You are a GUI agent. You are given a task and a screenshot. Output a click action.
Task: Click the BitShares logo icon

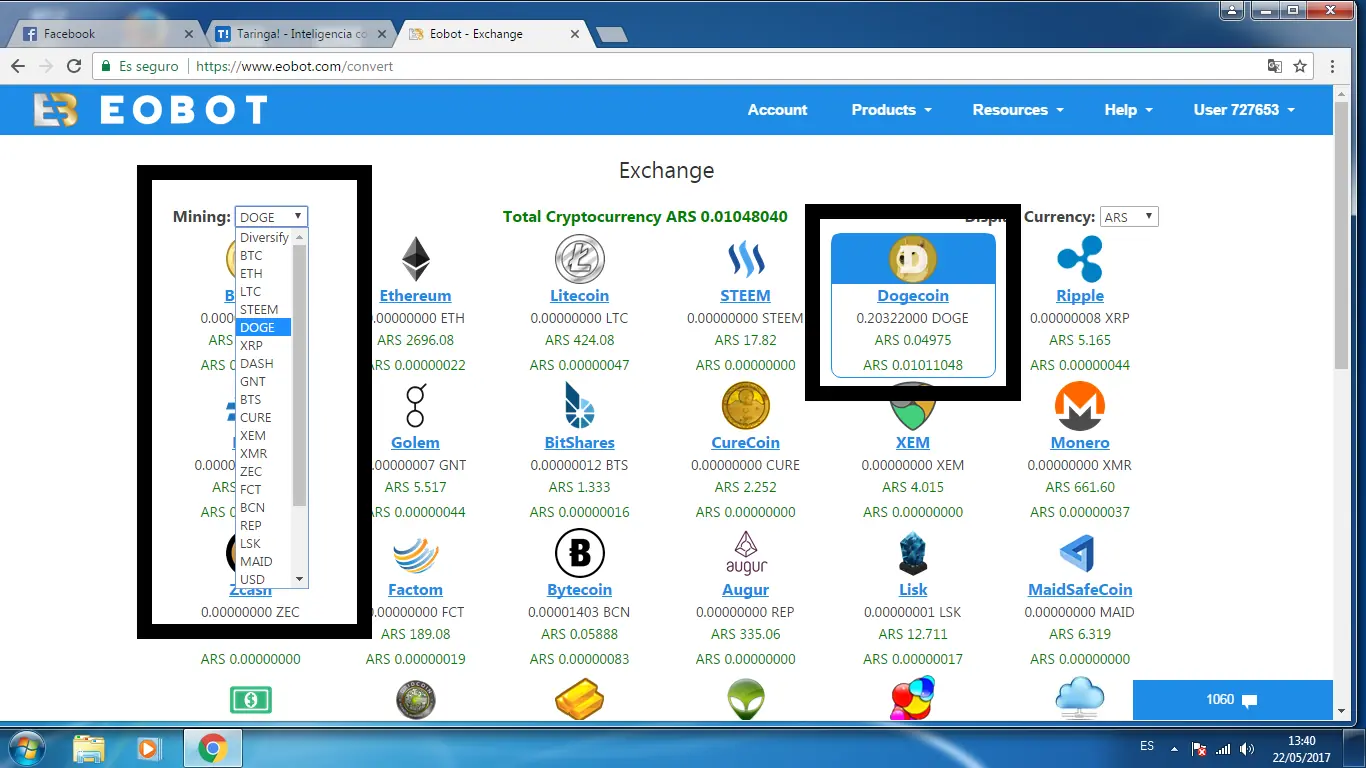pyautogui.click(x=580, y=406)
